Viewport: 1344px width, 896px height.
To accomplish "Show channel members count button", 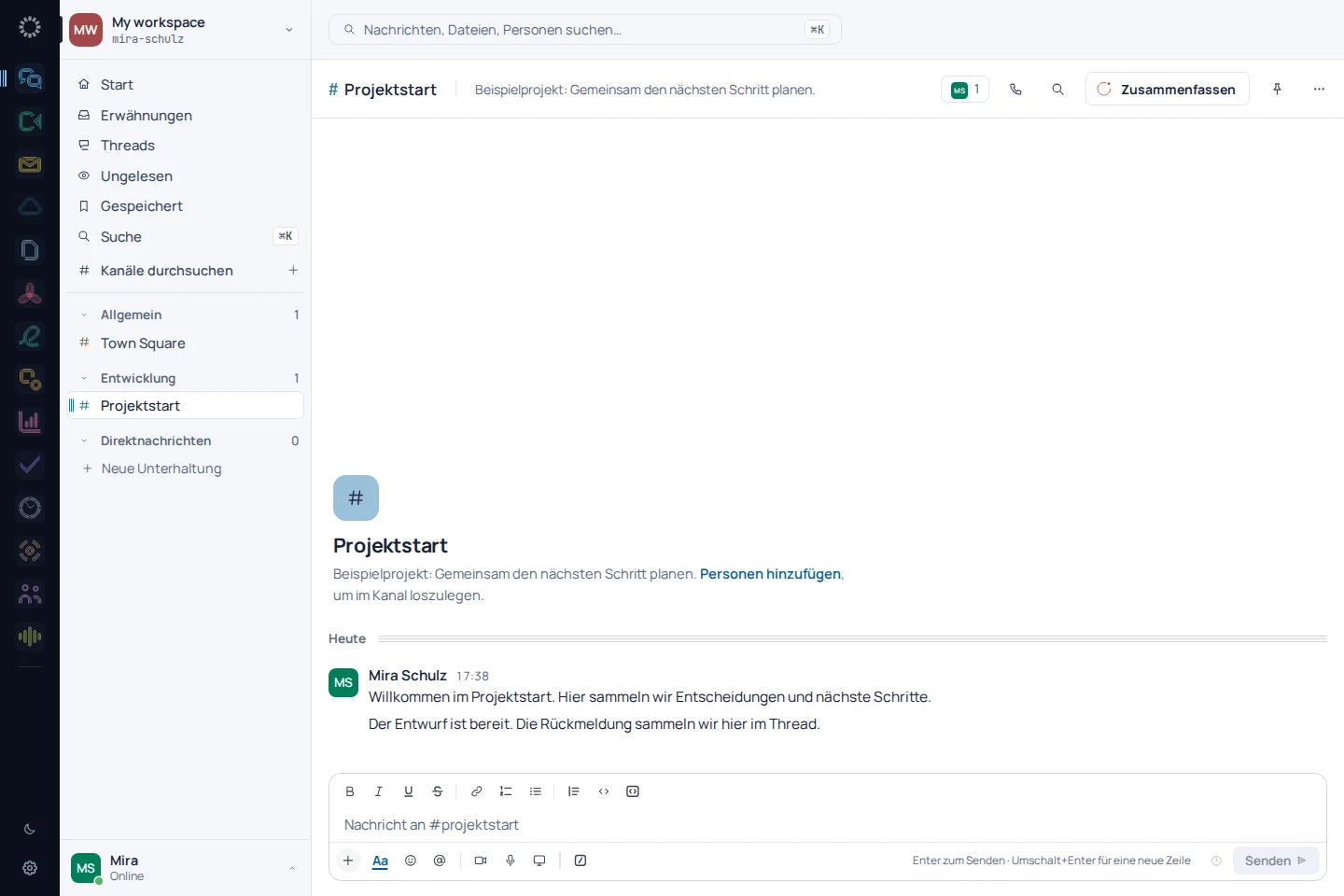I will [965, 90].
